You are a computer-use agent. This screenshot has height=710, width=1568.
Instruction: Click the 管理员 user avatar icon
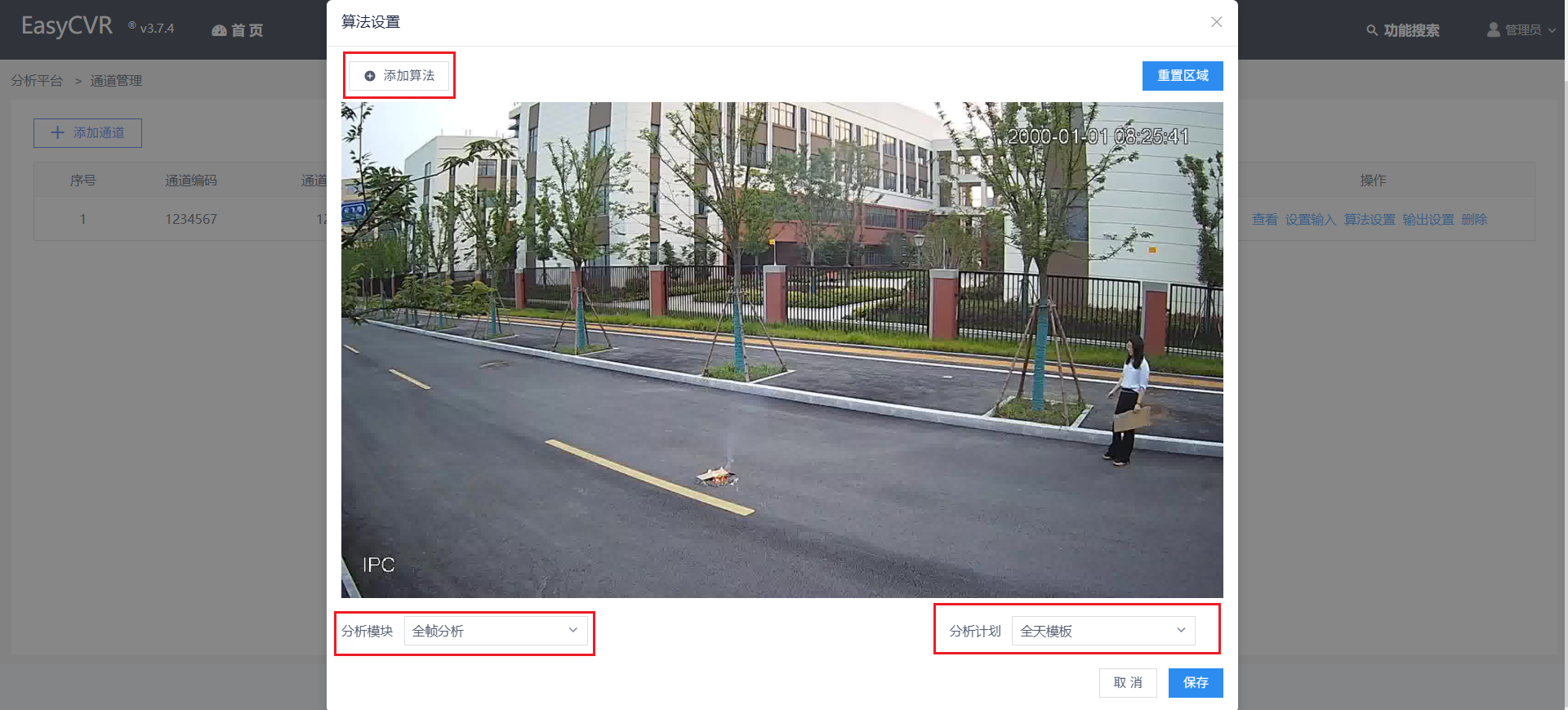point(1494,29)
